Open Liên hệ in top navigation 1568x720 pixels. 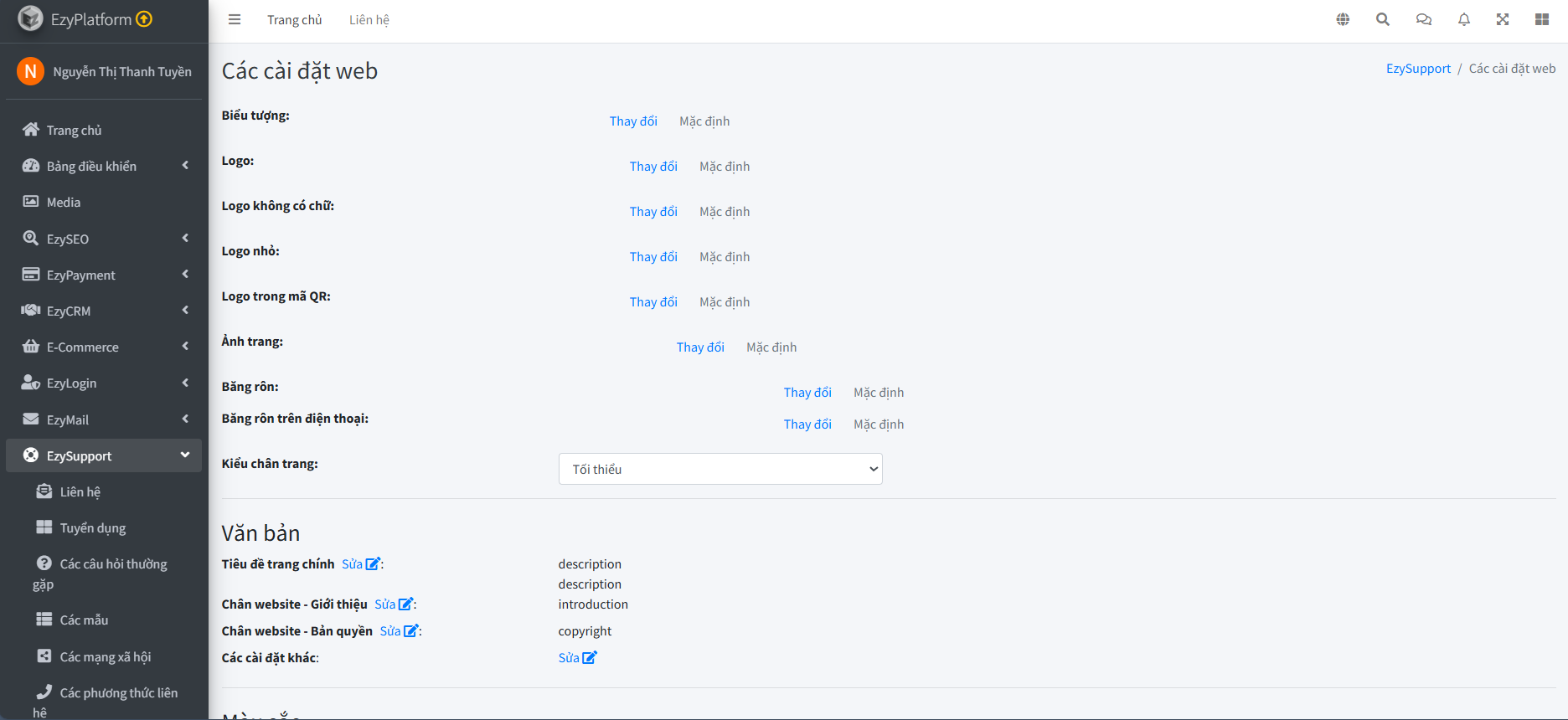tap(369, 20)
